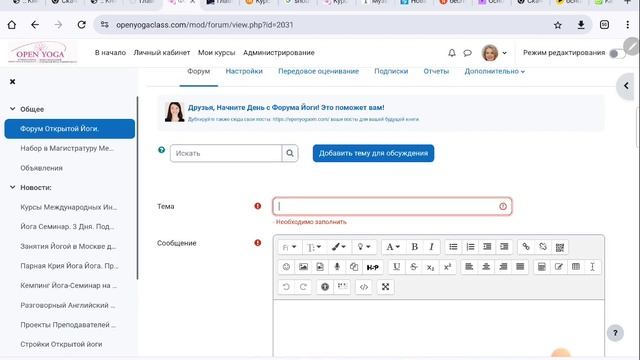Open the font size dropdown
Image resolution: width=640 pixels, height=360 pixels.
tap(313, 247)
